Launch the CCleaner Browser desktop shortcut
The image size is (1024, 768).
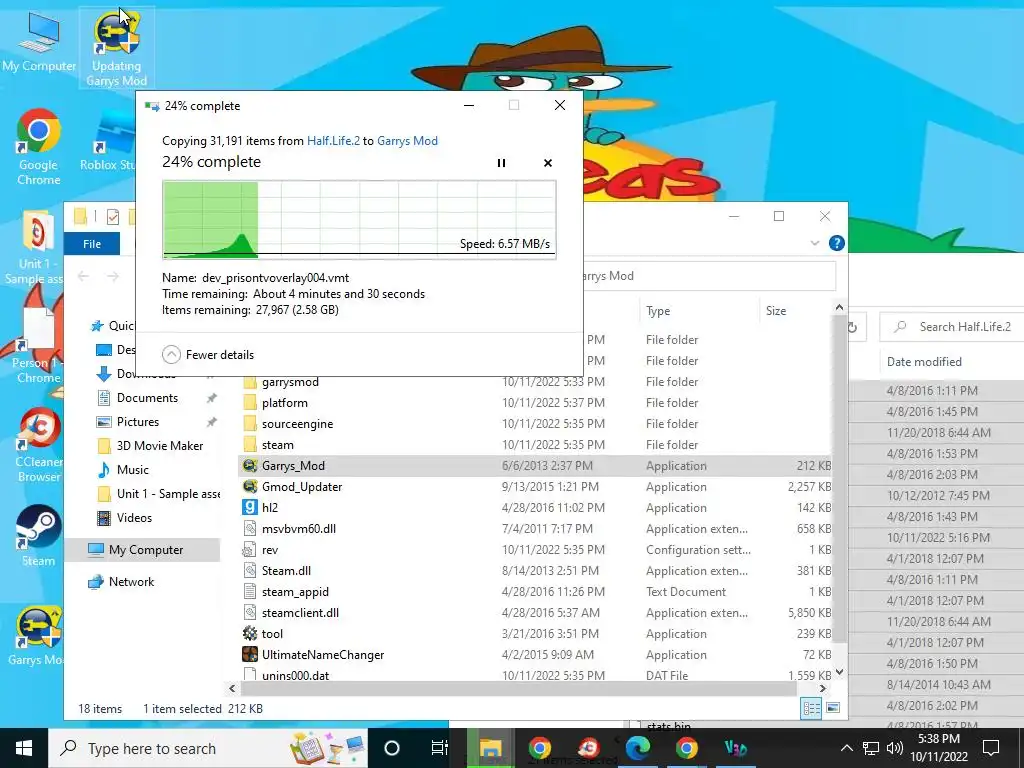pos(38,445)
